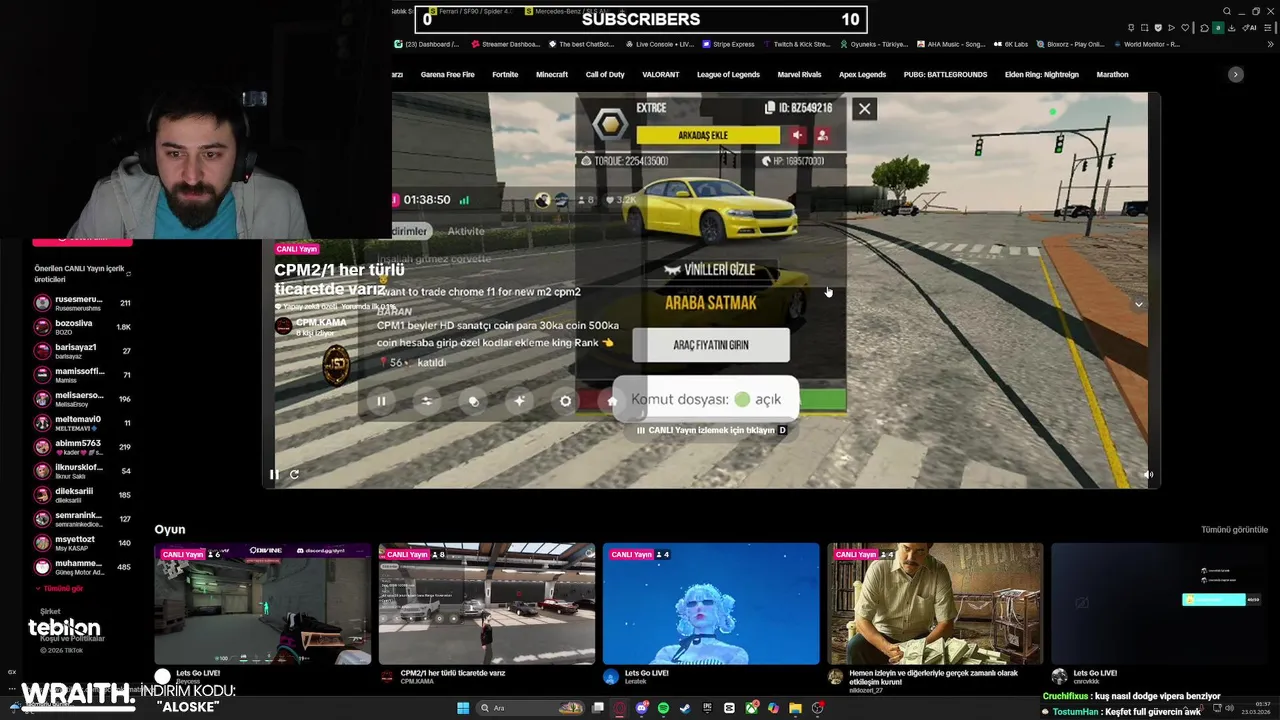Open the gear settings icon in overlay
Image resolution: width=1280 pixels, height=720 pixels.
pos(565,401)
